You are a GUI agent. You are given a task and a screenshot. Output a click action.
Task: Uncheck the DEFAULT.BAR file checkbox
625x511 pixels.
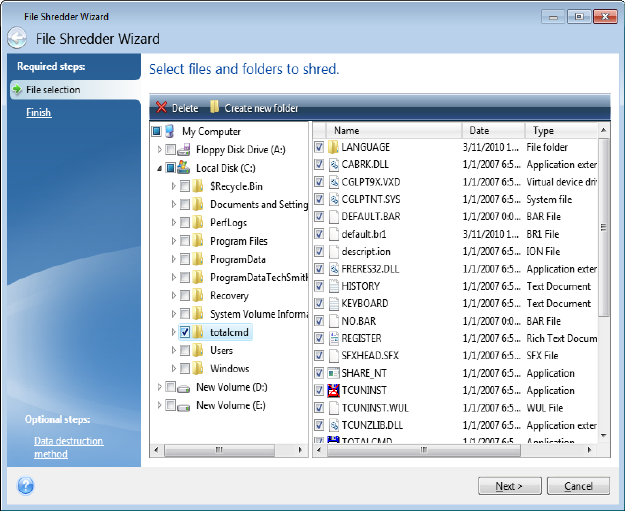(x=319, y=216)
